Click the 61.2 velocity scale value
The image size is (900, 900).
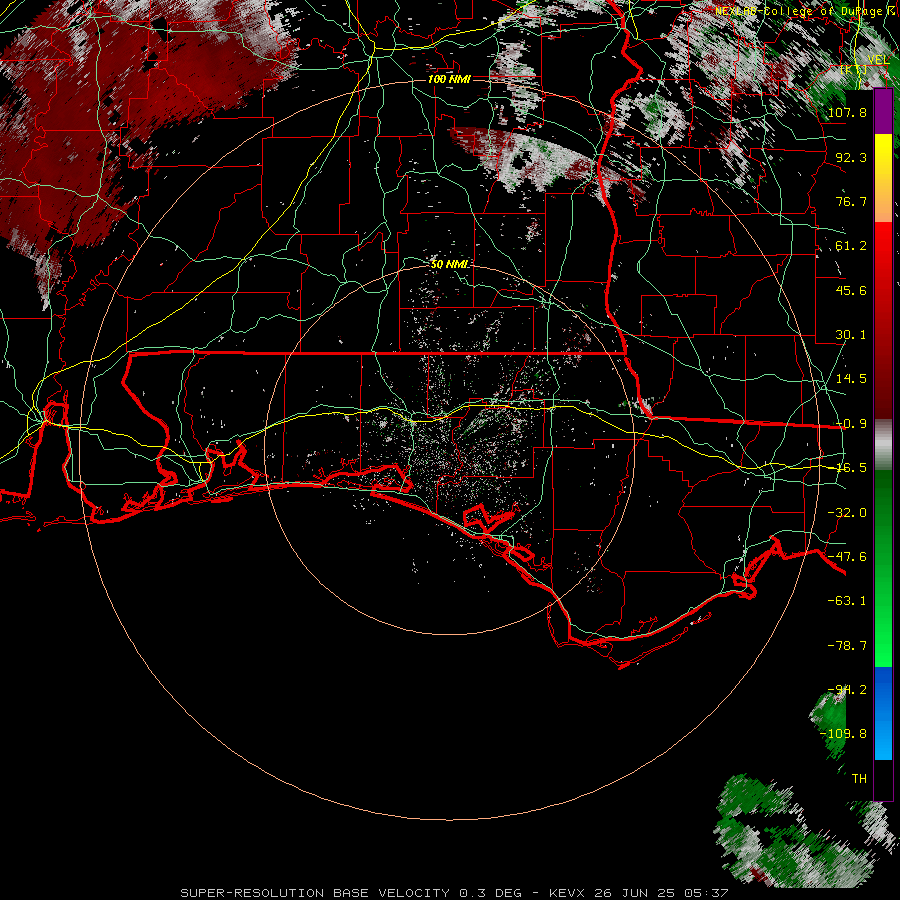tap(851, 246)
